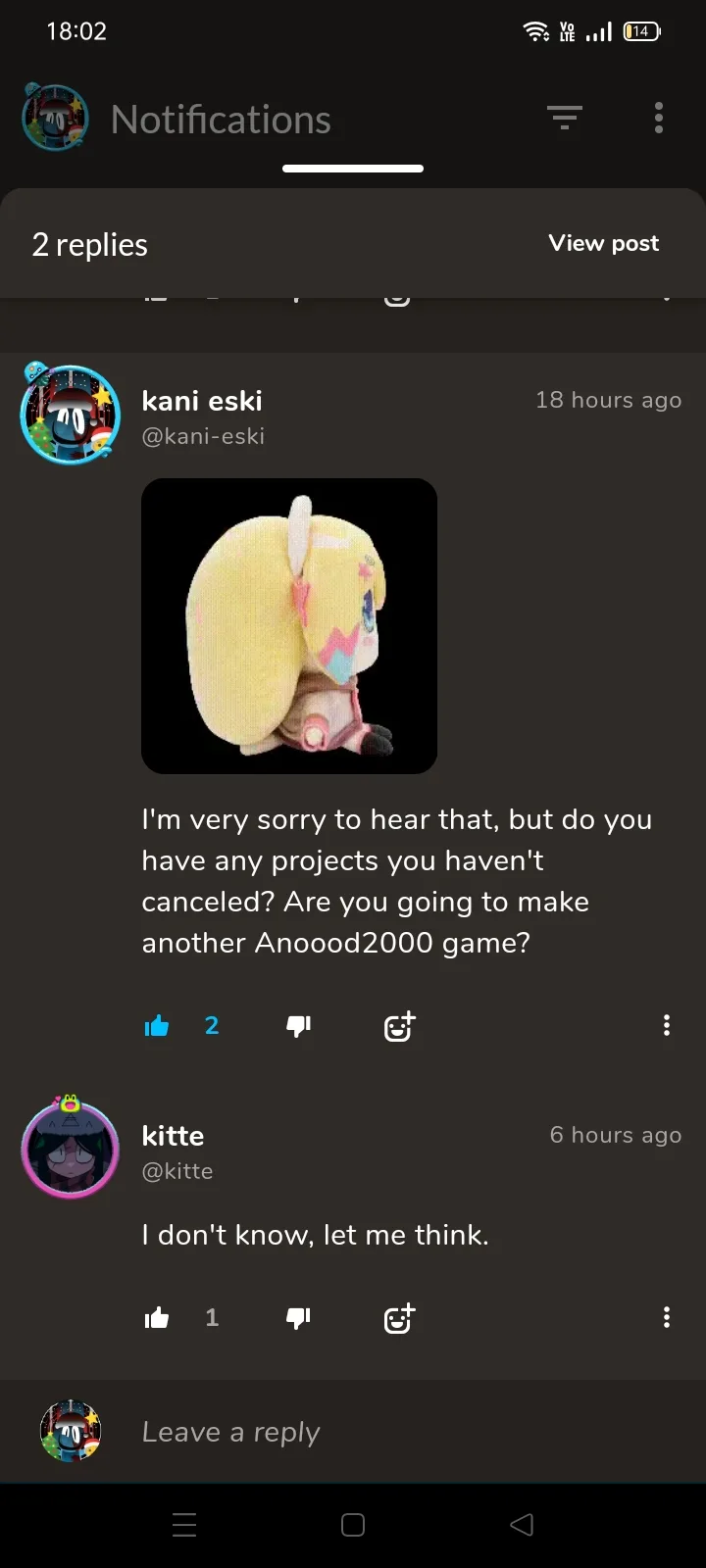706x1568 pixels.
Task: Tap Android back navigation button
Action: (x=522, y=1525)
